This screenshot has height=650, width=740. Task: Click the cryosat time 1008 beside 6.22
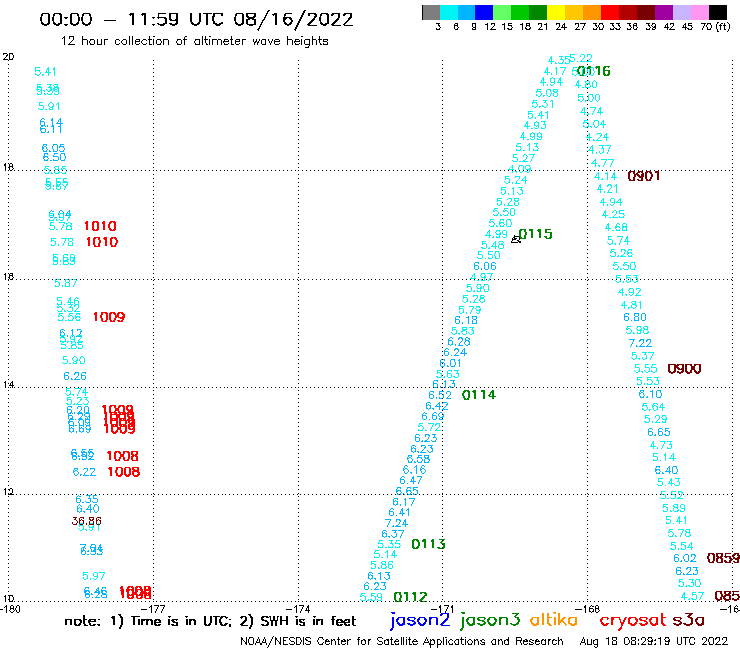tap(124, 472)
